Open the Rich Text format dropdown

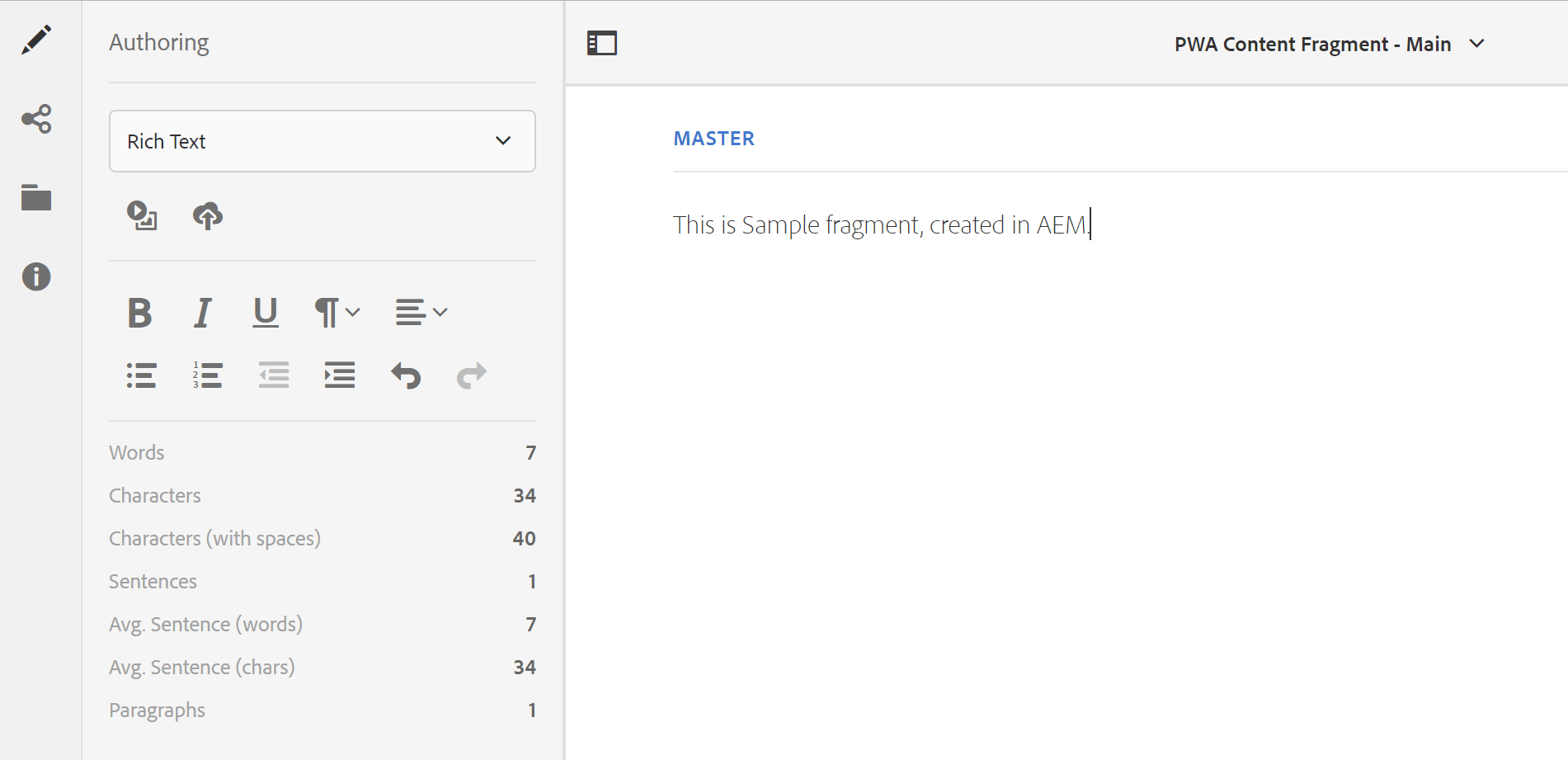[x=322, y=141]
